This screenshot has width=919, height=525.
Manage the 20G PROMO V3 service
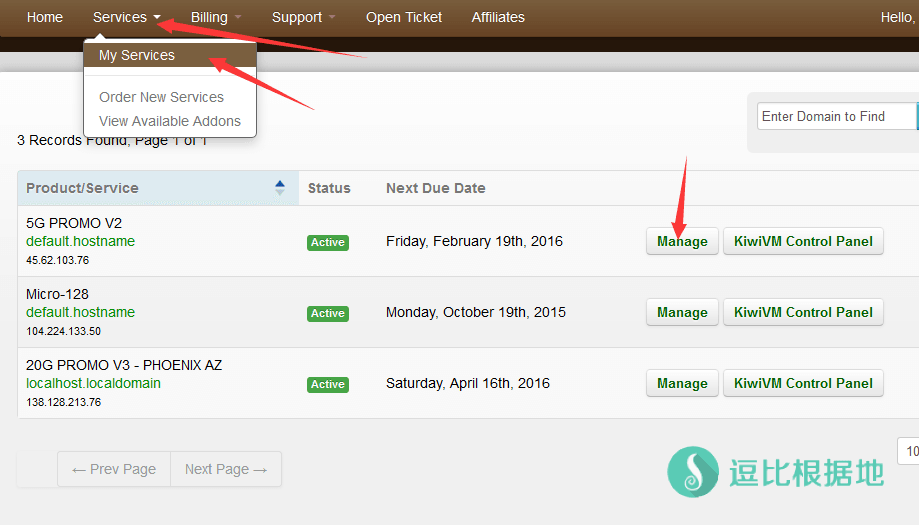[x=682, y=383]
